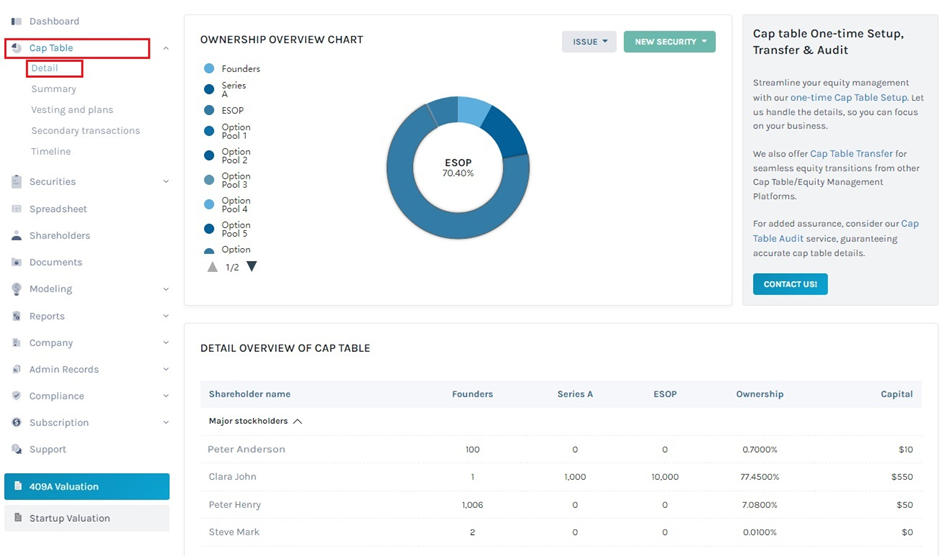Image resolution: width=940 pixels, height=556 pixels.
Task: Click the ESOP legend color dot
Action: click(x=209, y=110)
